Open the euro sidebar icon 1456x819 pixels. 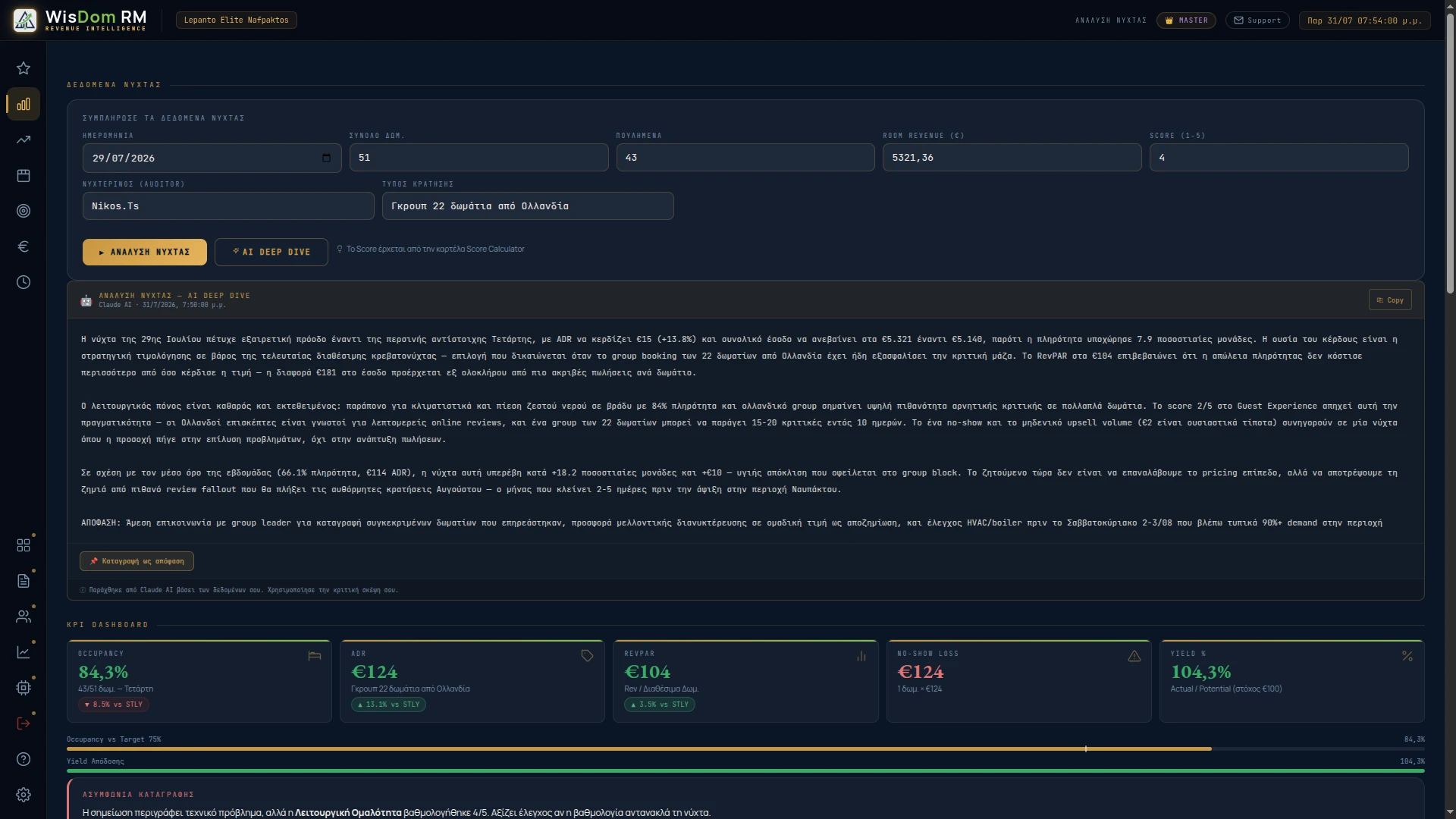click(24, 246)
